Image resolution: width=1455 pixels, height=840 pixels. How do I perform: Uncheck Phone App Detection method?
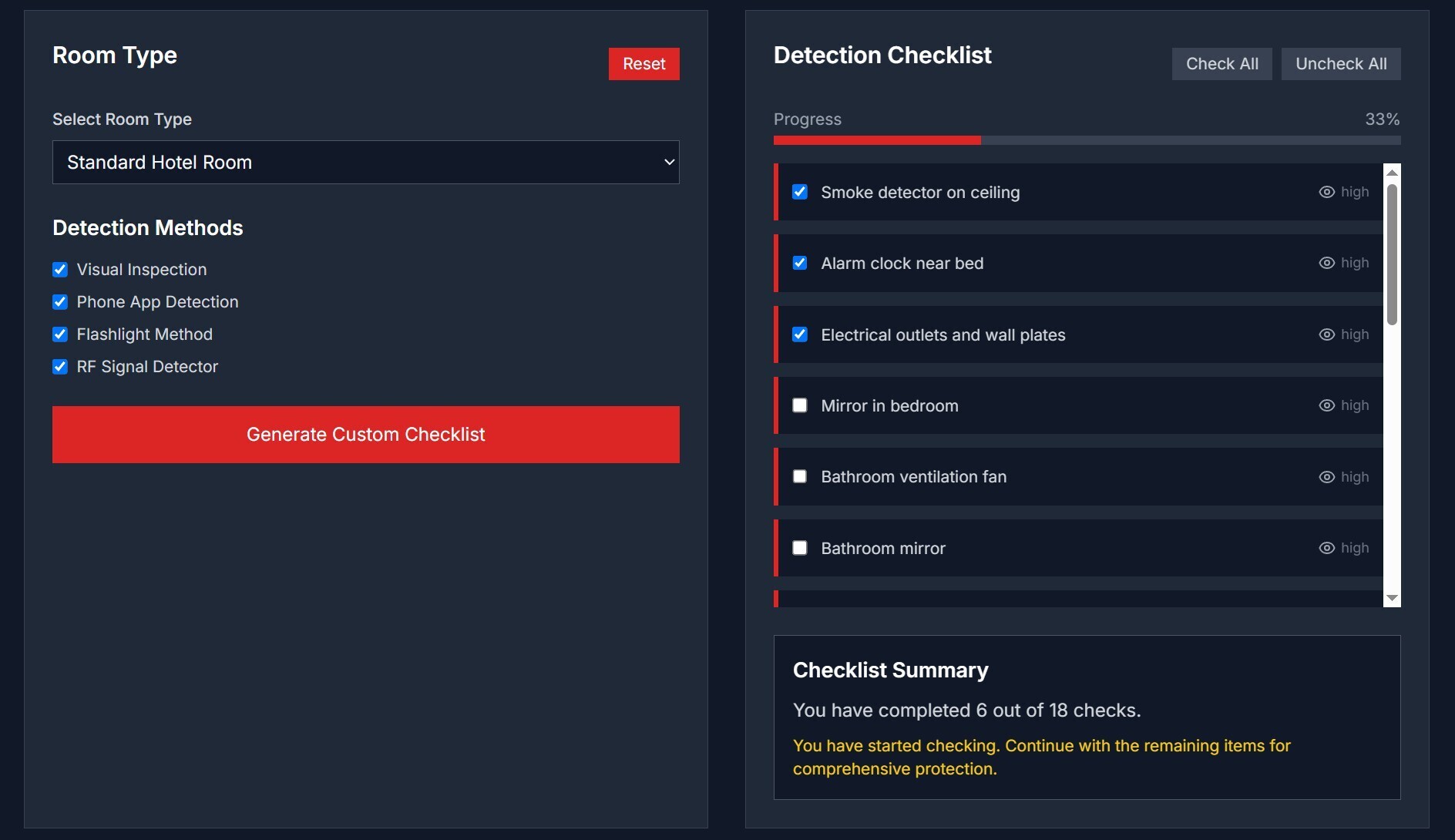pos(60,302)
